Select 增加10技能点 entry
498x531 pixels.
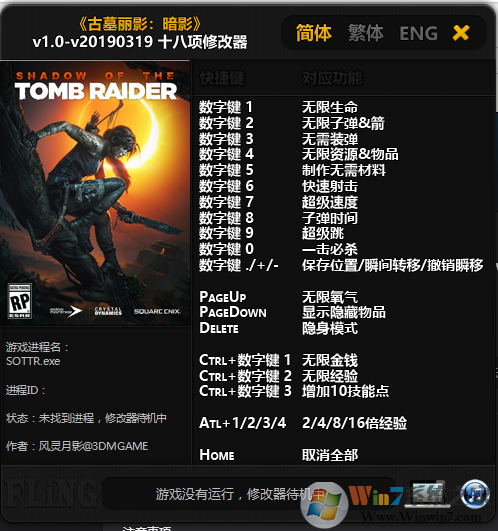pyautogui.click(x=345, y=391)
